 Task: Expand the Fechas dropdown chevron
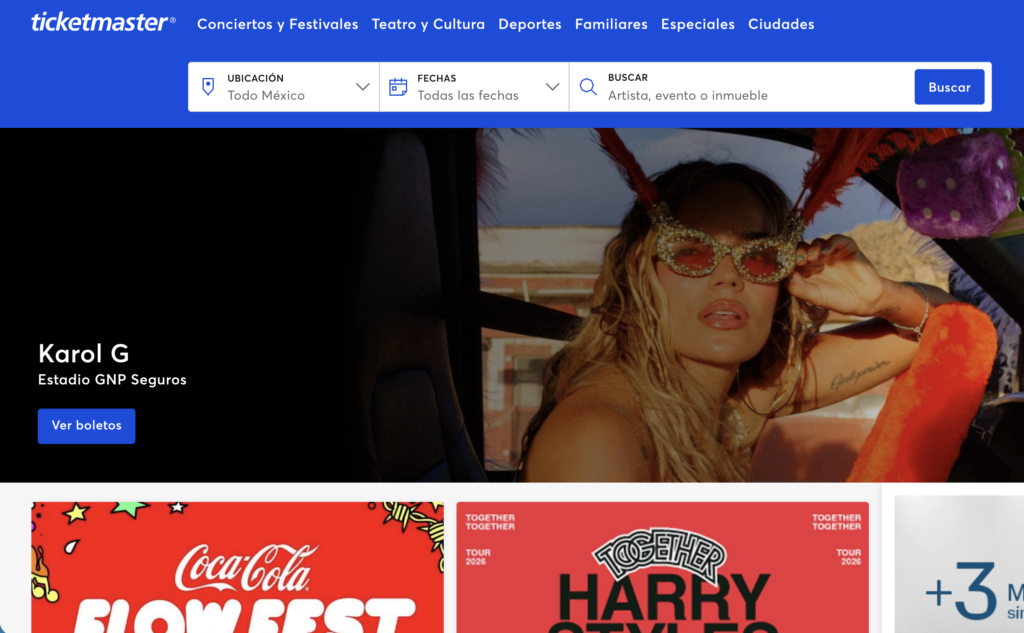pyautogui.click(x=552, y=87)
